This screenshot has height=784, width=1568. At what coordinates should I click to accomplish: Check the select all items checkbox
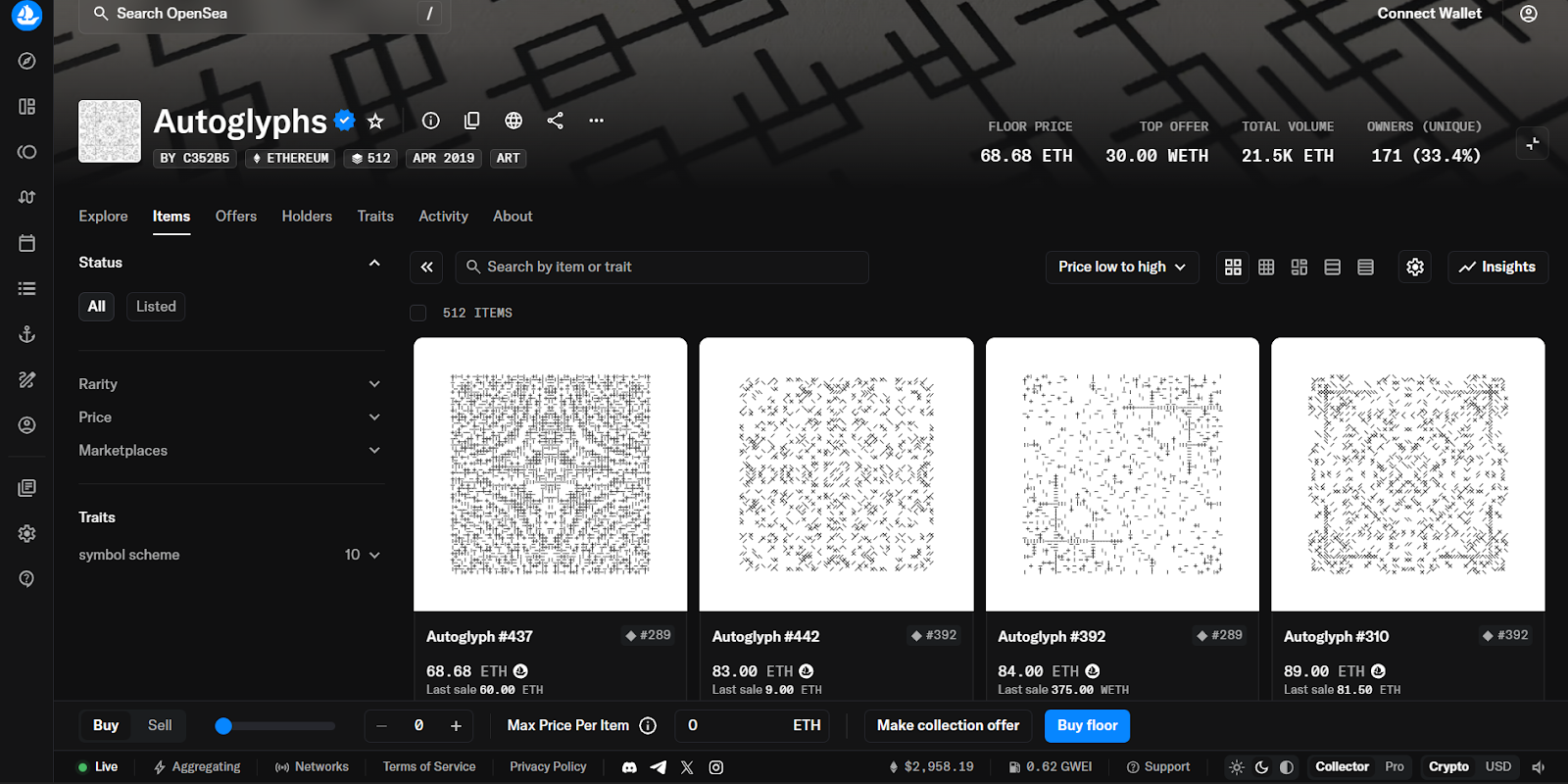(418, 313)
